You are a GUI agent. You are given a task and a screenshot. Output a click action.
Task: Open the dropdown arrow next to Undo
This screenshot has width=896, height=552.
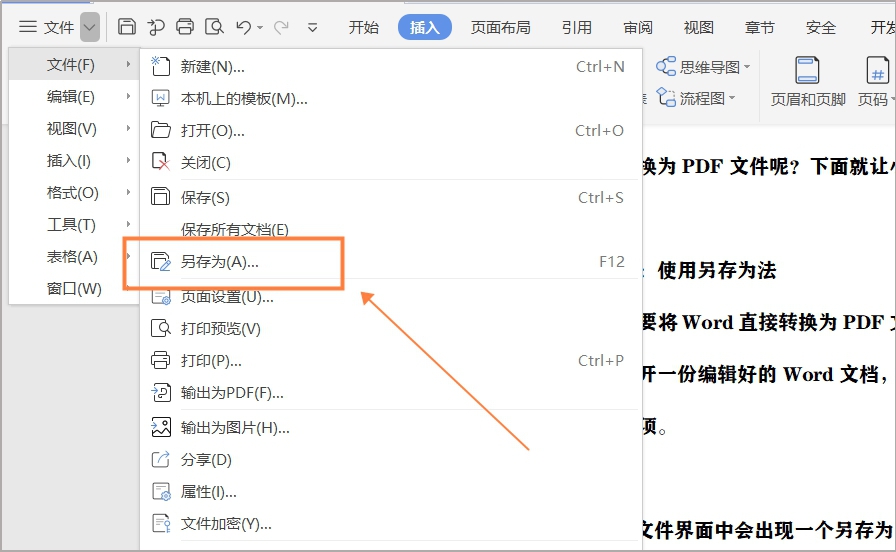(x=260, y=27)
